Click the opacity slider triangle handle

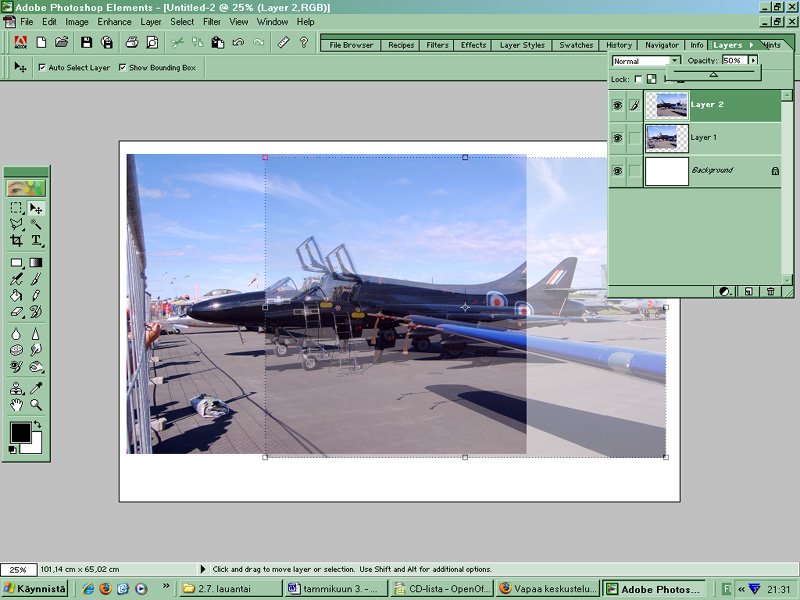[x=713, y=74]
